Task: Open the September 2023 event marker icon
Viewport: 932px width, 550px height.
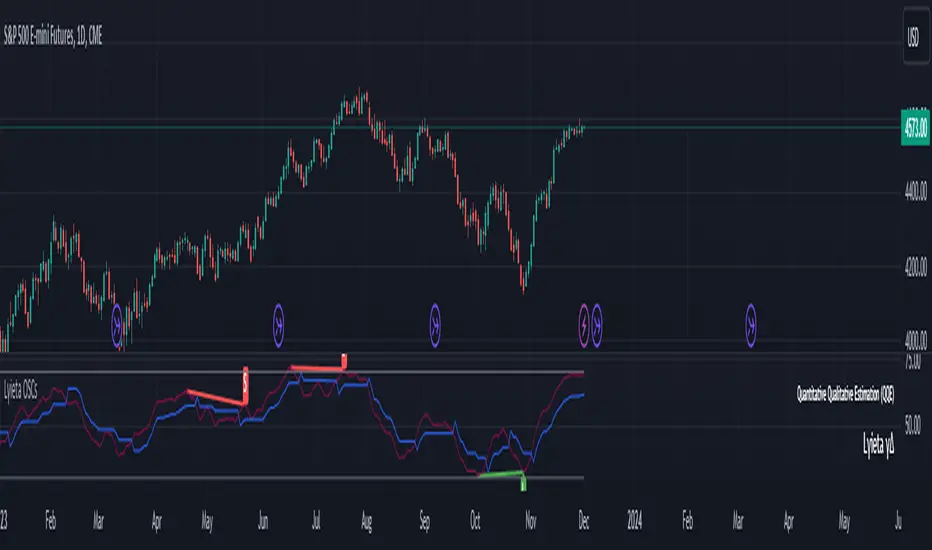Action: (x=435, y=325)
